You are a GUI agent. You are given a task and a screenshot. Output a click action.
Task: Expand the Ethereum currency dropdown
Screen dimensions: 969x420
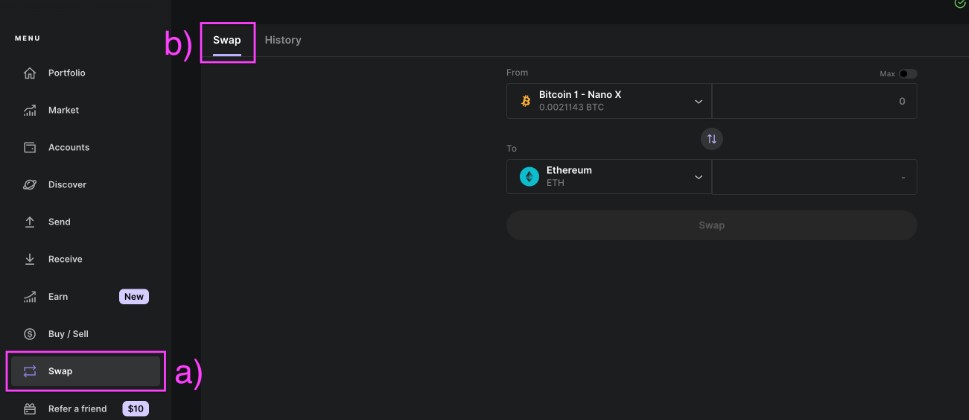pos(699,177)
